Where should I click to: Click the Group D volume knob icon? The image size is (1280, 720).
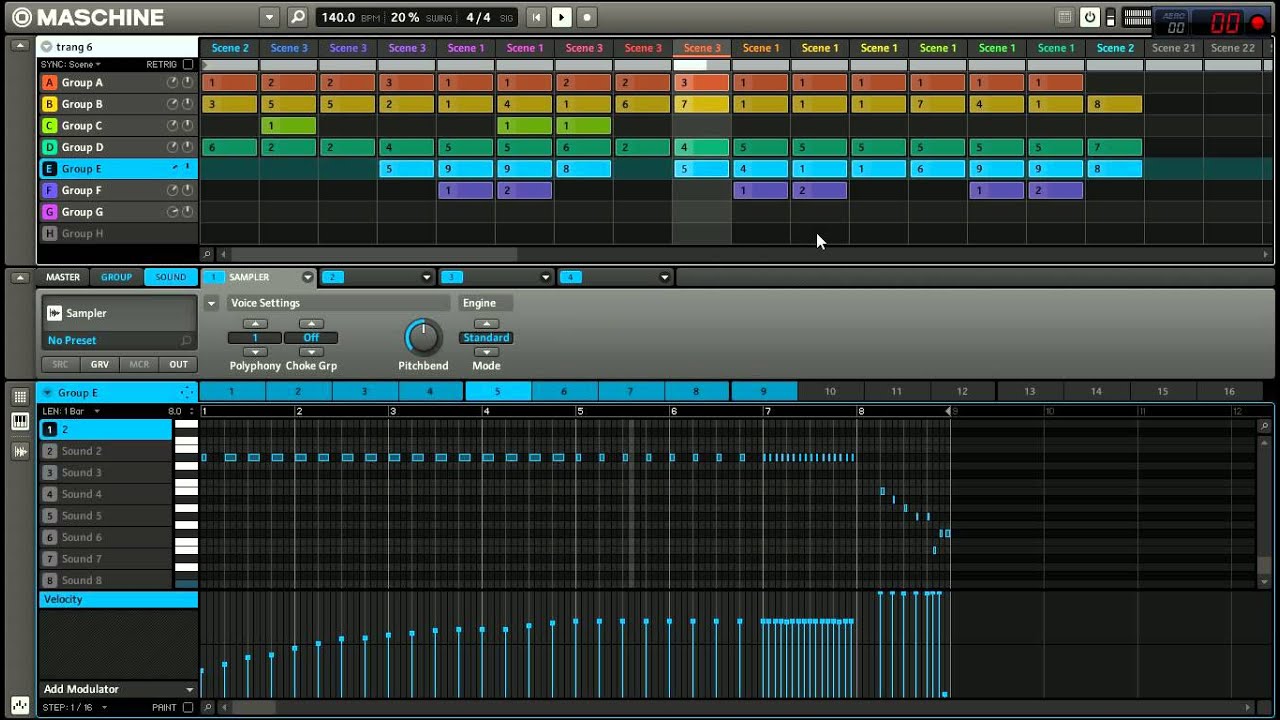point(173,147)
